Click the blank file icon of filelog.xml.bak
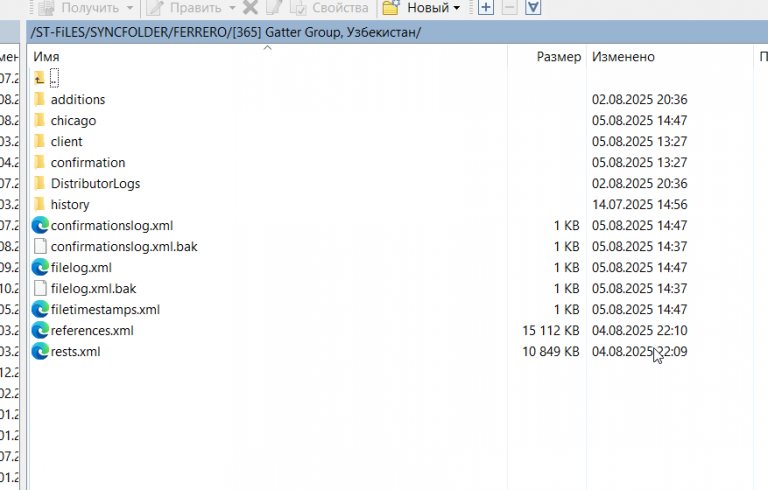 pyautogui.click(x=40, y=289)
